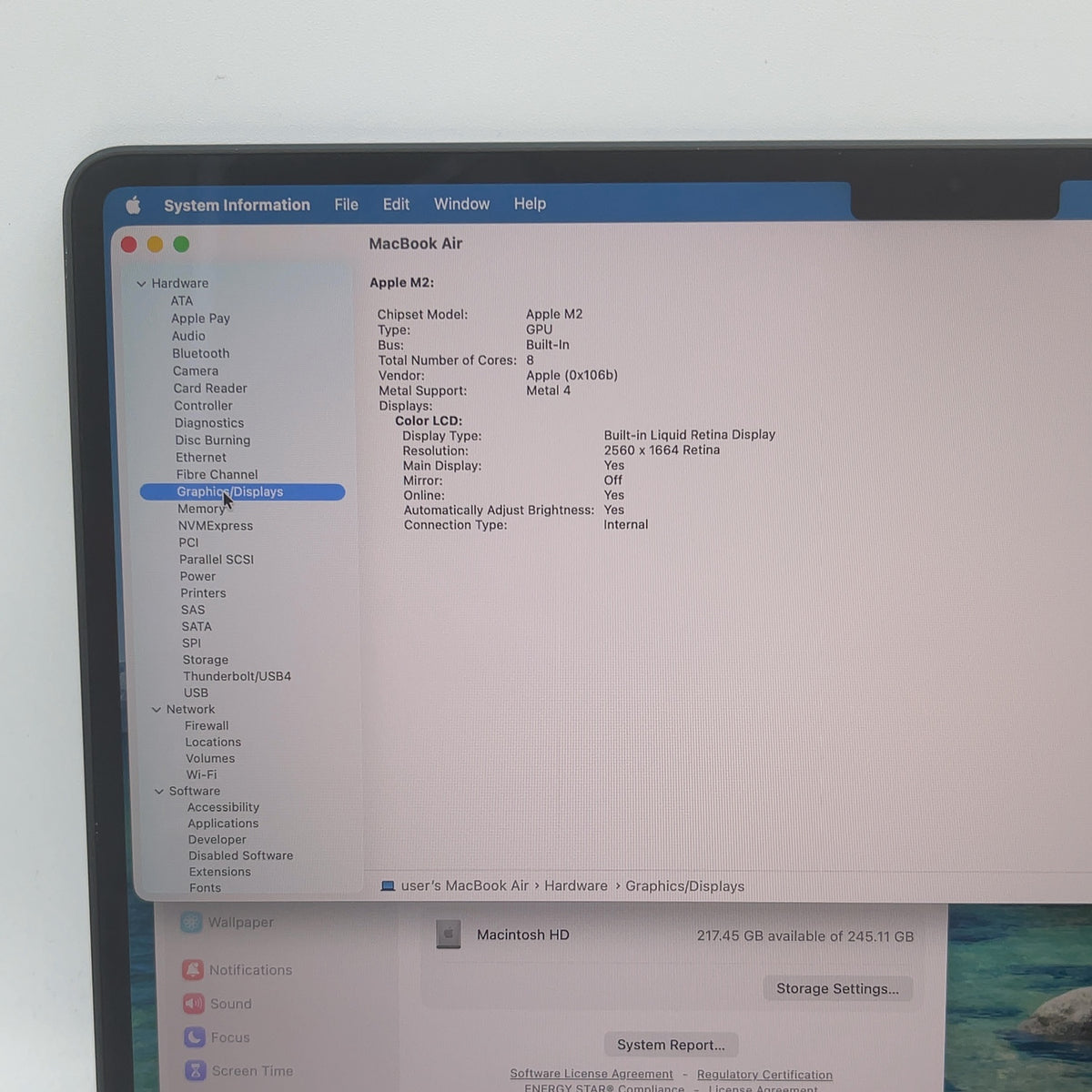The image size is (1092, 1092).
Task: Select Printers in the sidebar
Action: click(x=203, y=593)
